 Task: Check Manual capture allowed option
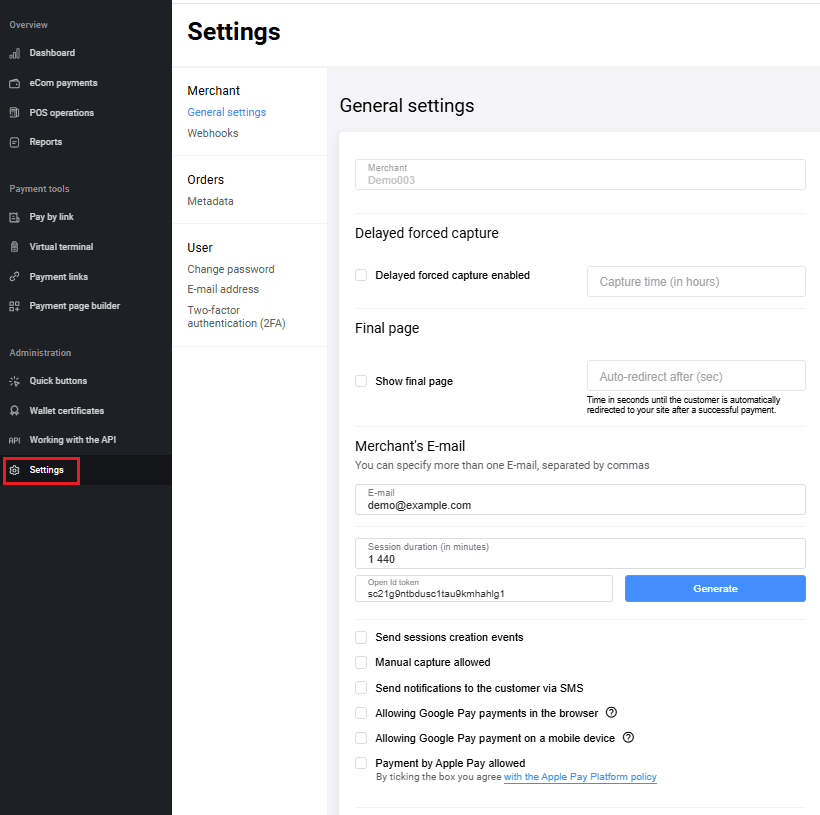click(361, 662)
